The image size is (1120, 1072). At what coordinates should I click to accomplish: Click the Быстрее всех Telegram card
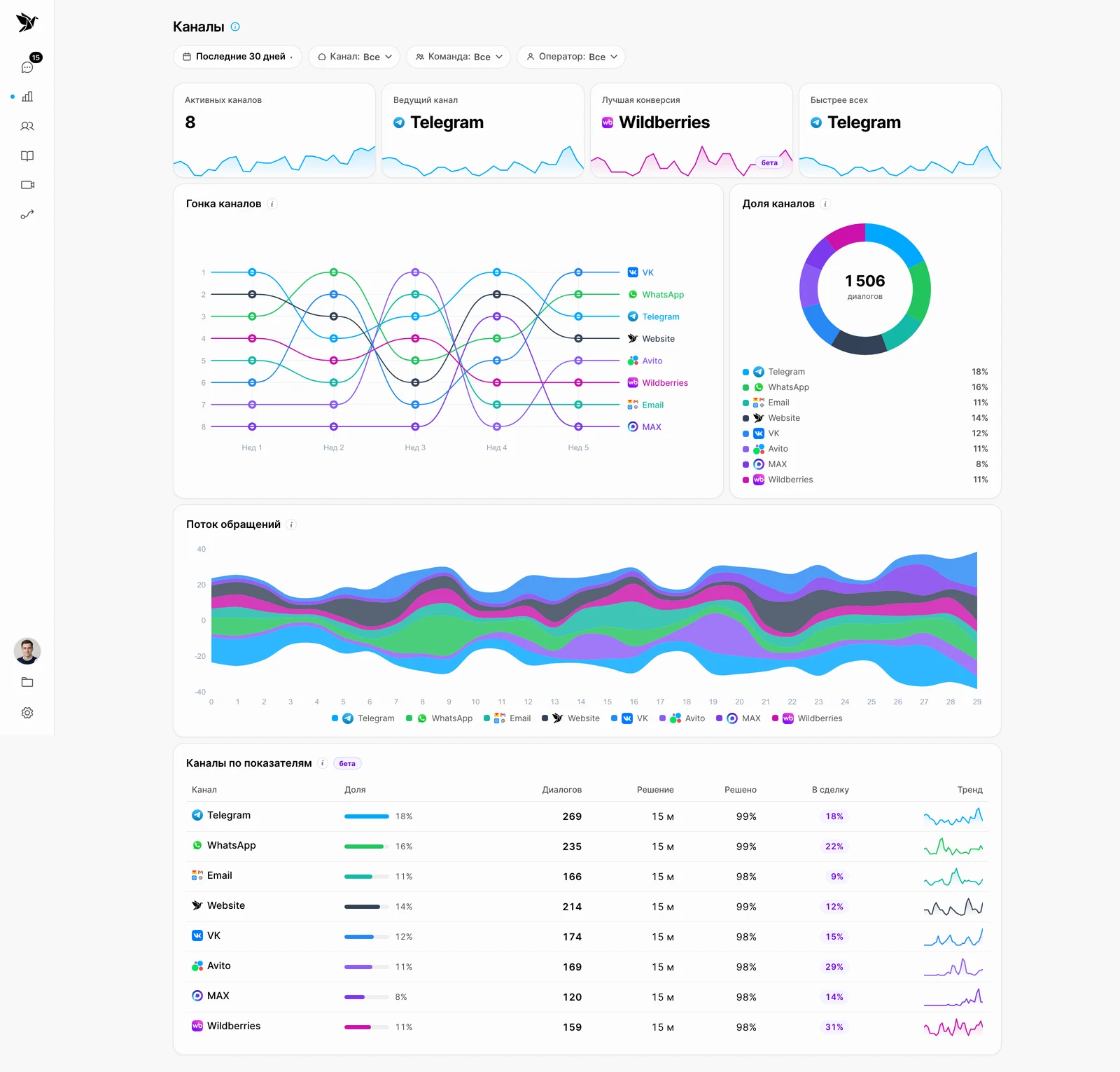900,130
